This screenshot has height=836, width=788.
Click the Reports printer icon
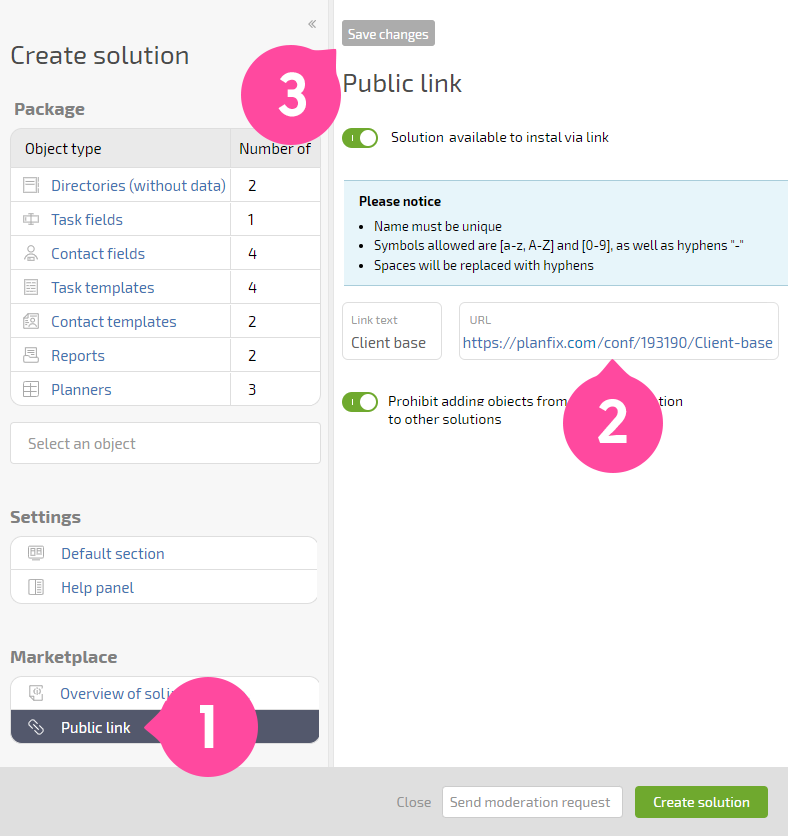click(x=31, y=355)
